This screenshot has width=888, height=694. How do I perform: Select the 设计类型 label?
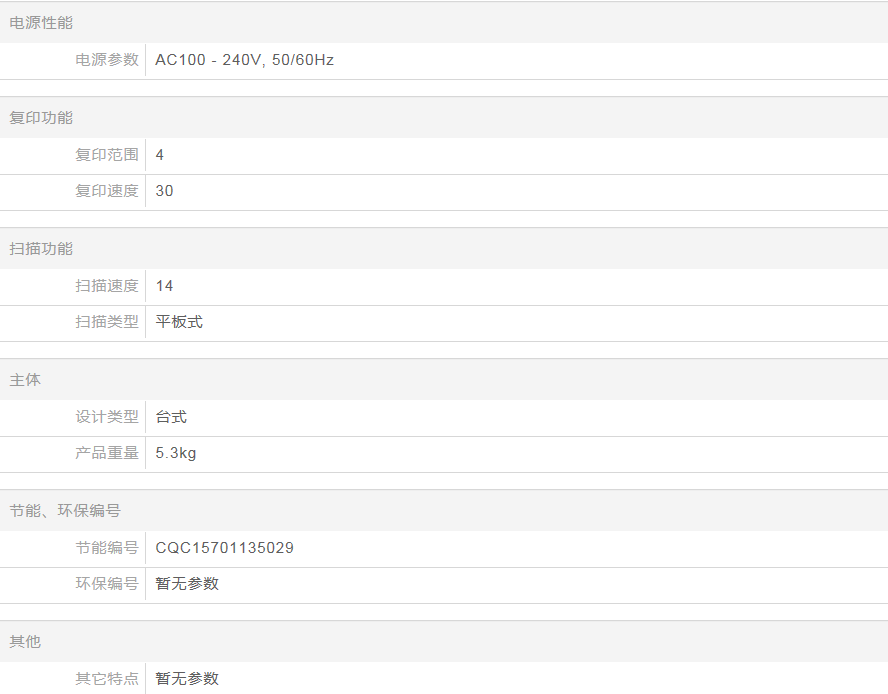pos(107,417)
